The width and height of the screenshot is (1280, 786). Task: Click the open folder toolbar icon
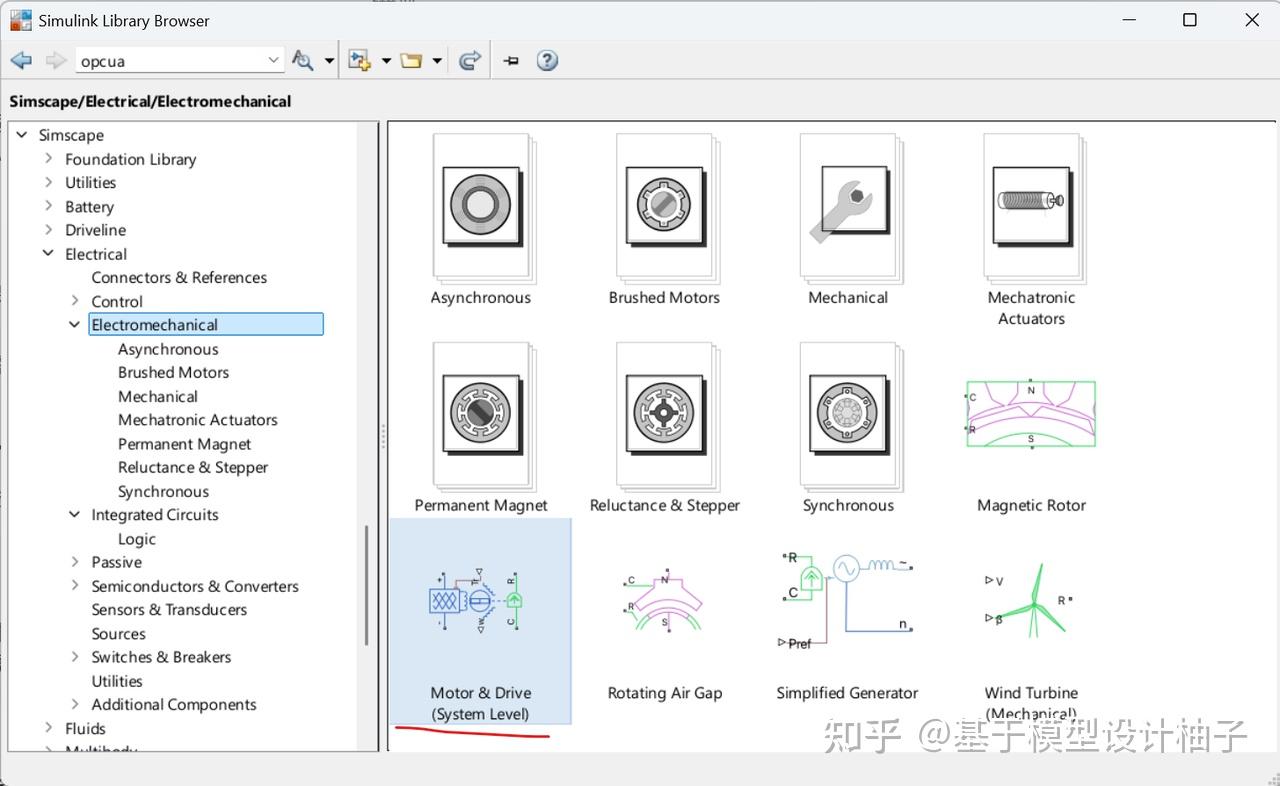411,61
